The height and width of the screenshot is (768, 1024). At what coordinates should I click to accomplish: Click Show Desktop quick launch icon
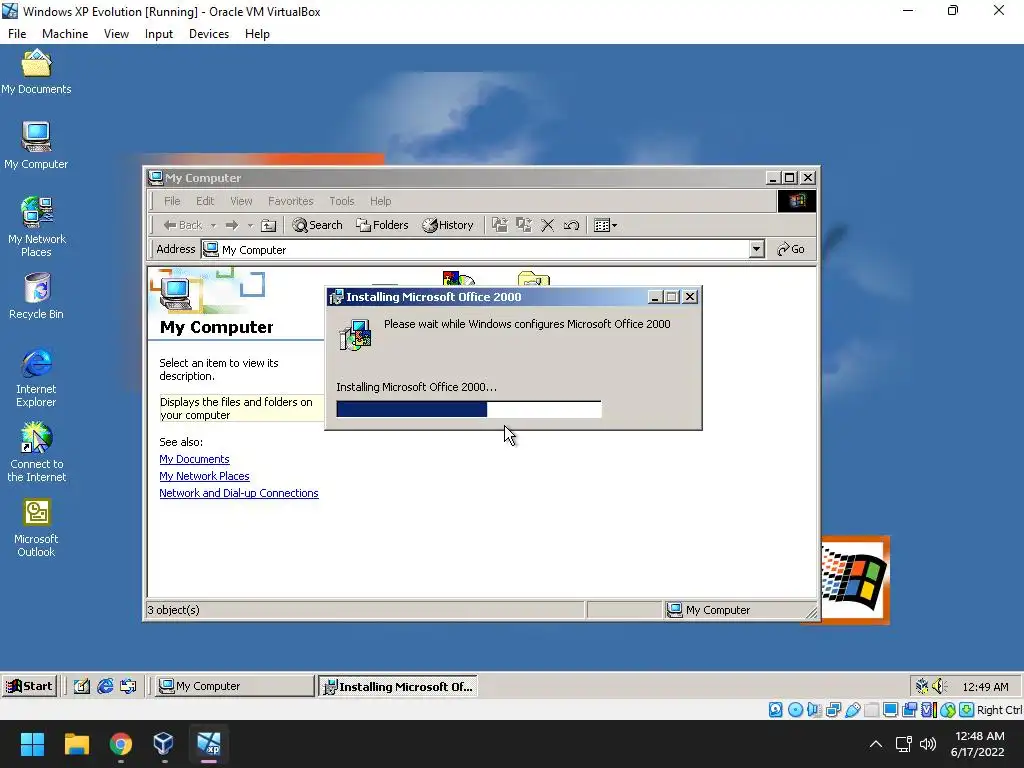pos(82,686)
